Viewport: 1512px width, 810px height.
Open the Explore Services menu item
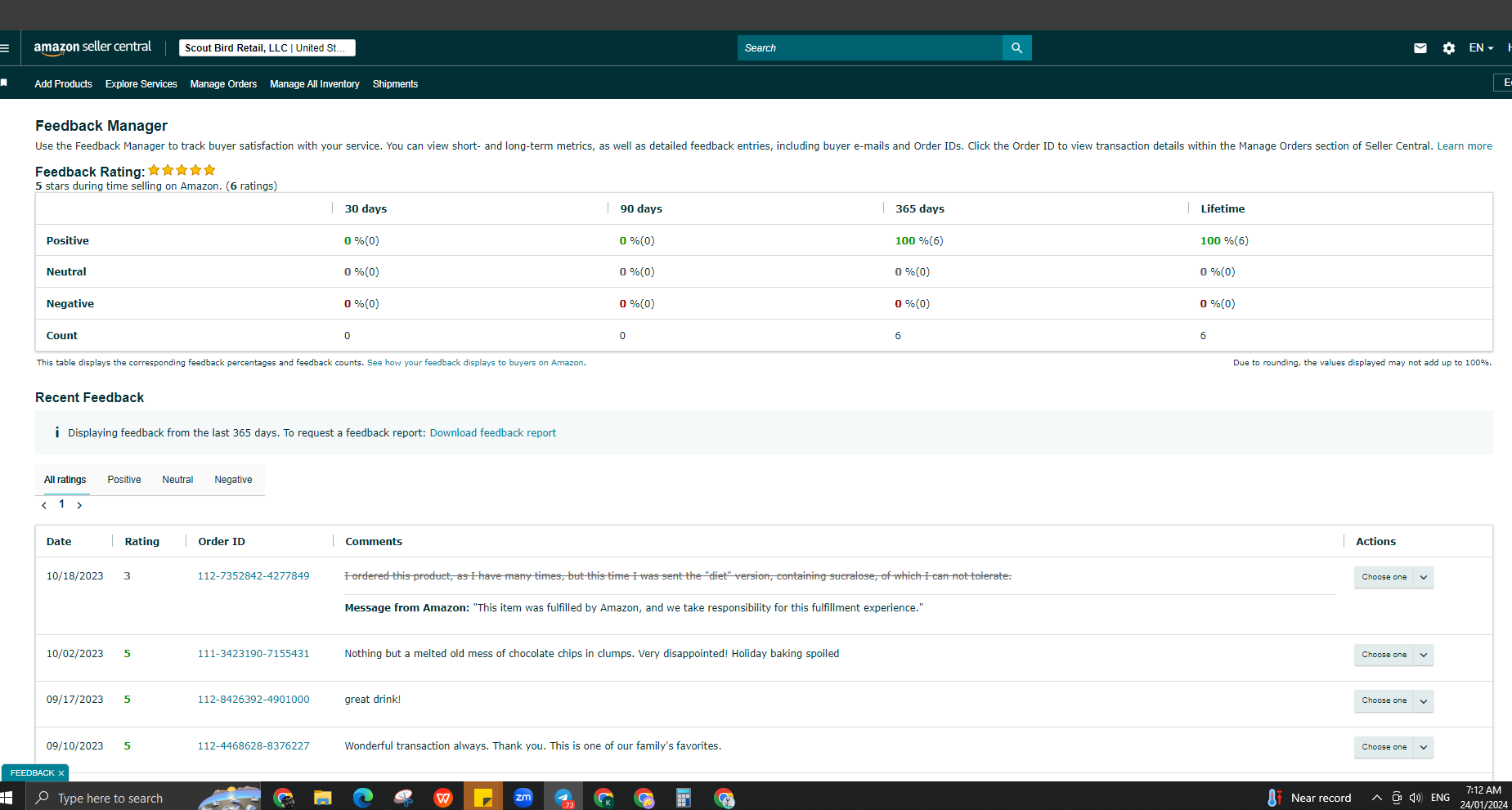click(141, 84)
